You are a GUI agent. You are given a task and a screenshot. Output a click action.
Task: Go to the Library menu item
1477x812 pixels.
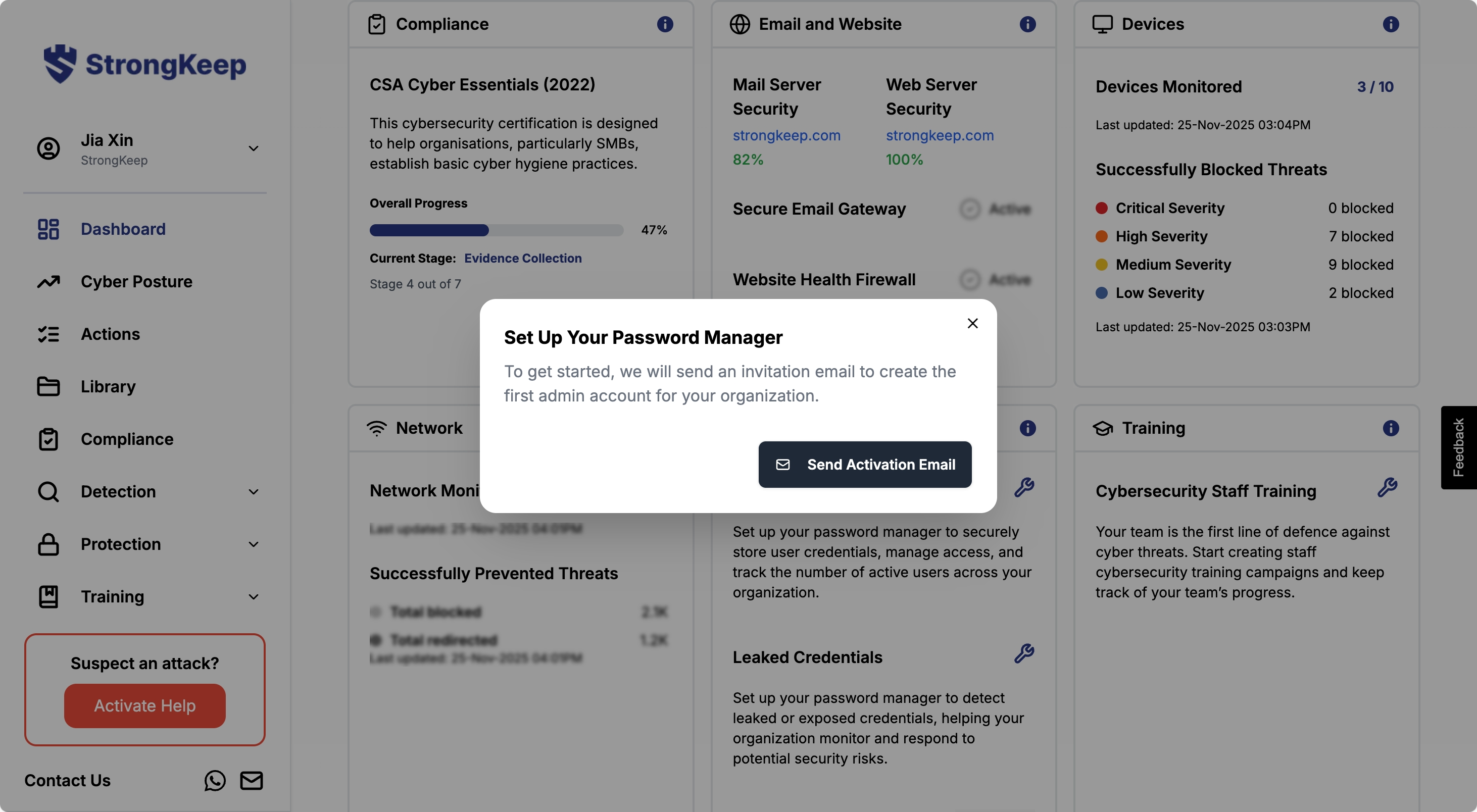[x=108, y=387]
